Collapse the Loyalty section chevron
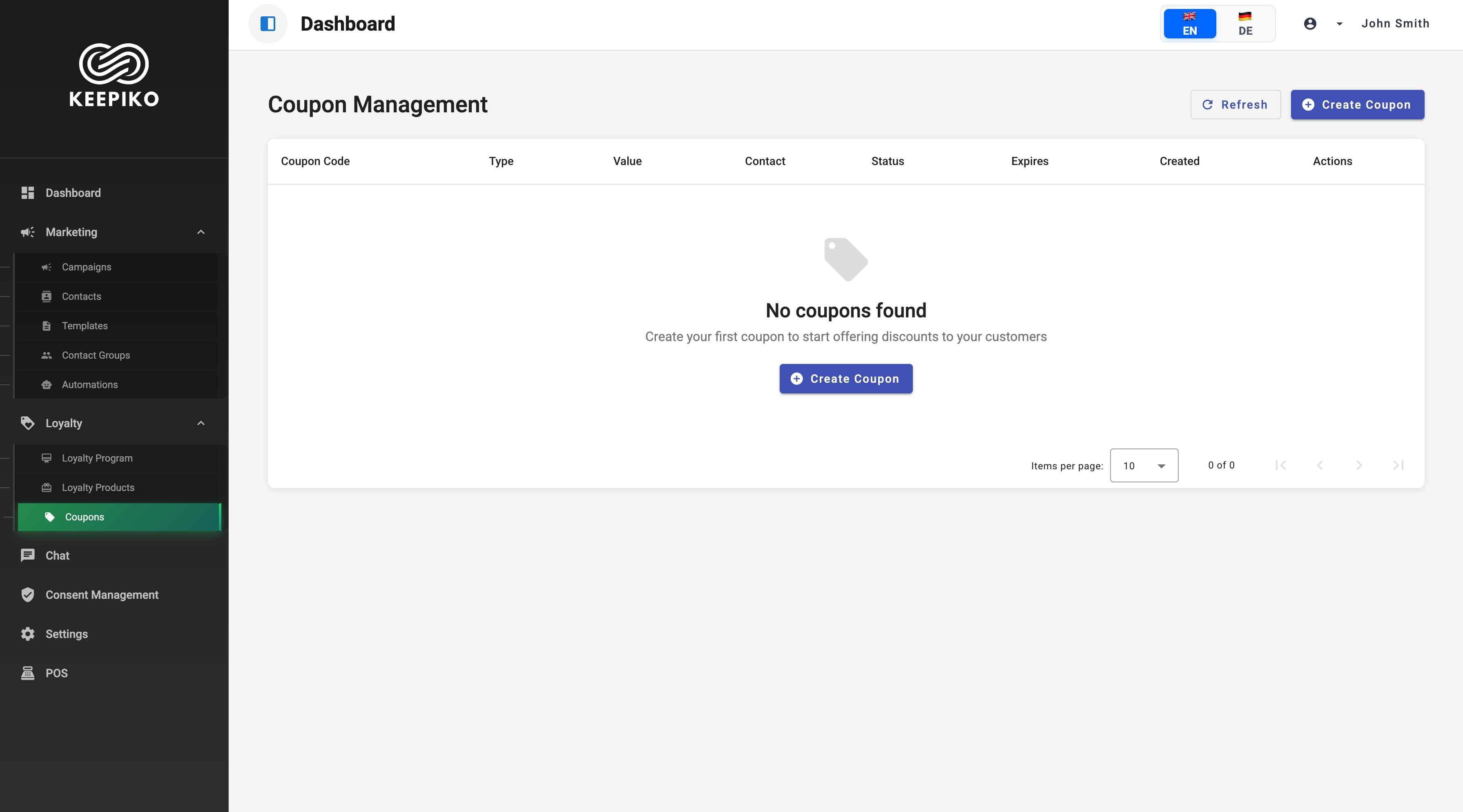This screenshot has height=812, width=1463. [201, 423]
